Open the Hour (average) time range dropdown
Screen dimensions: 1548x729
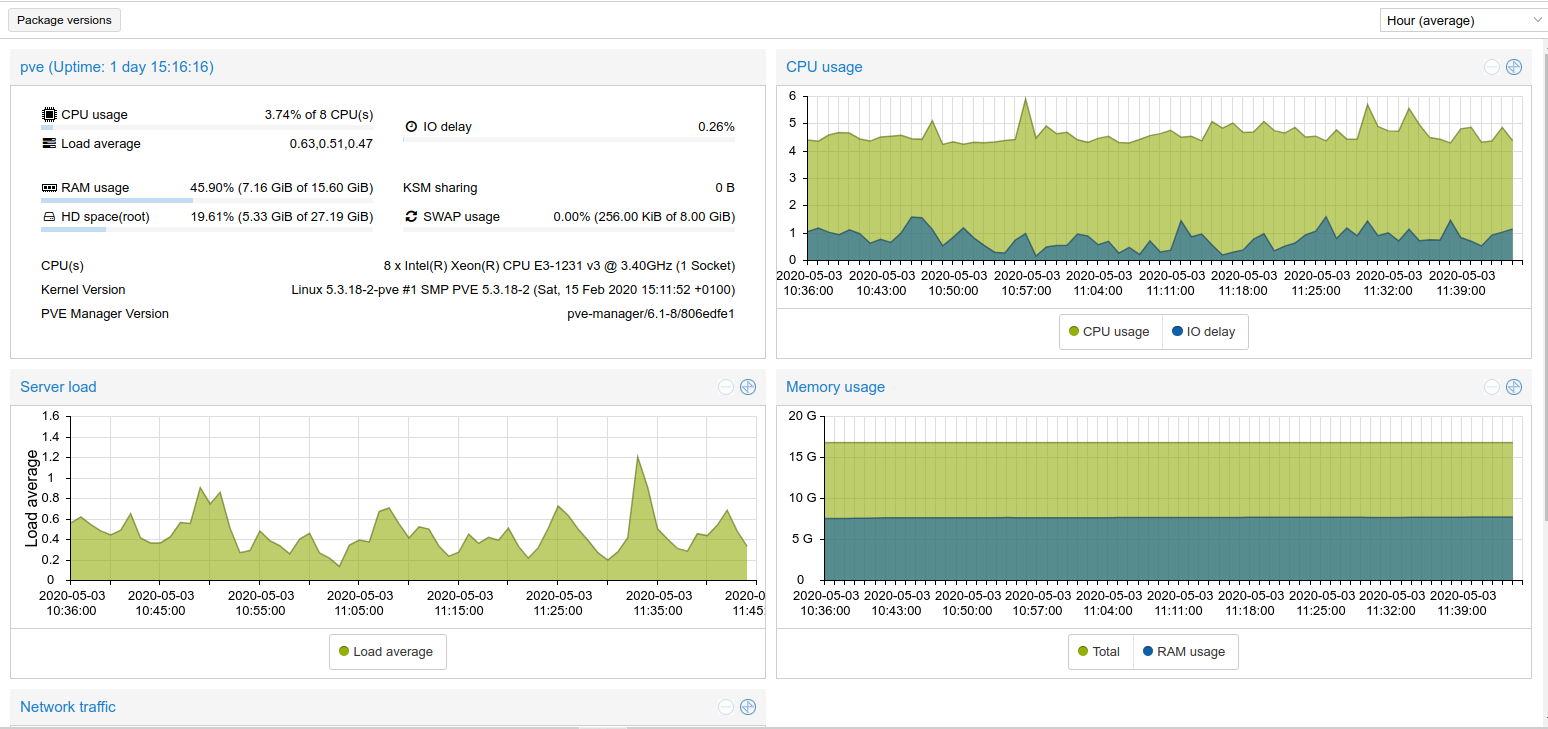tap(1462, 19)
